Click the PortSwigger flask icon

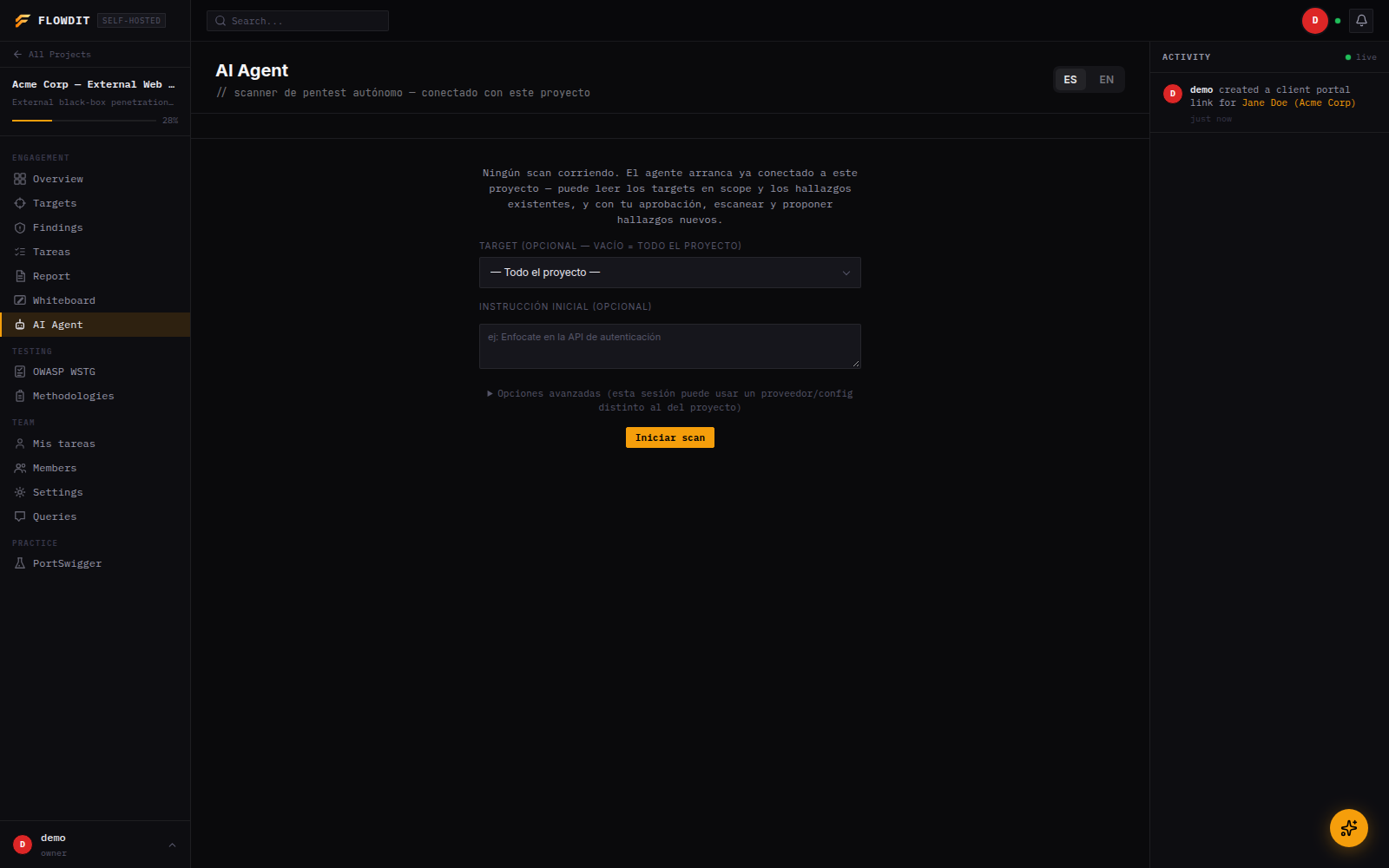(20, 563)
